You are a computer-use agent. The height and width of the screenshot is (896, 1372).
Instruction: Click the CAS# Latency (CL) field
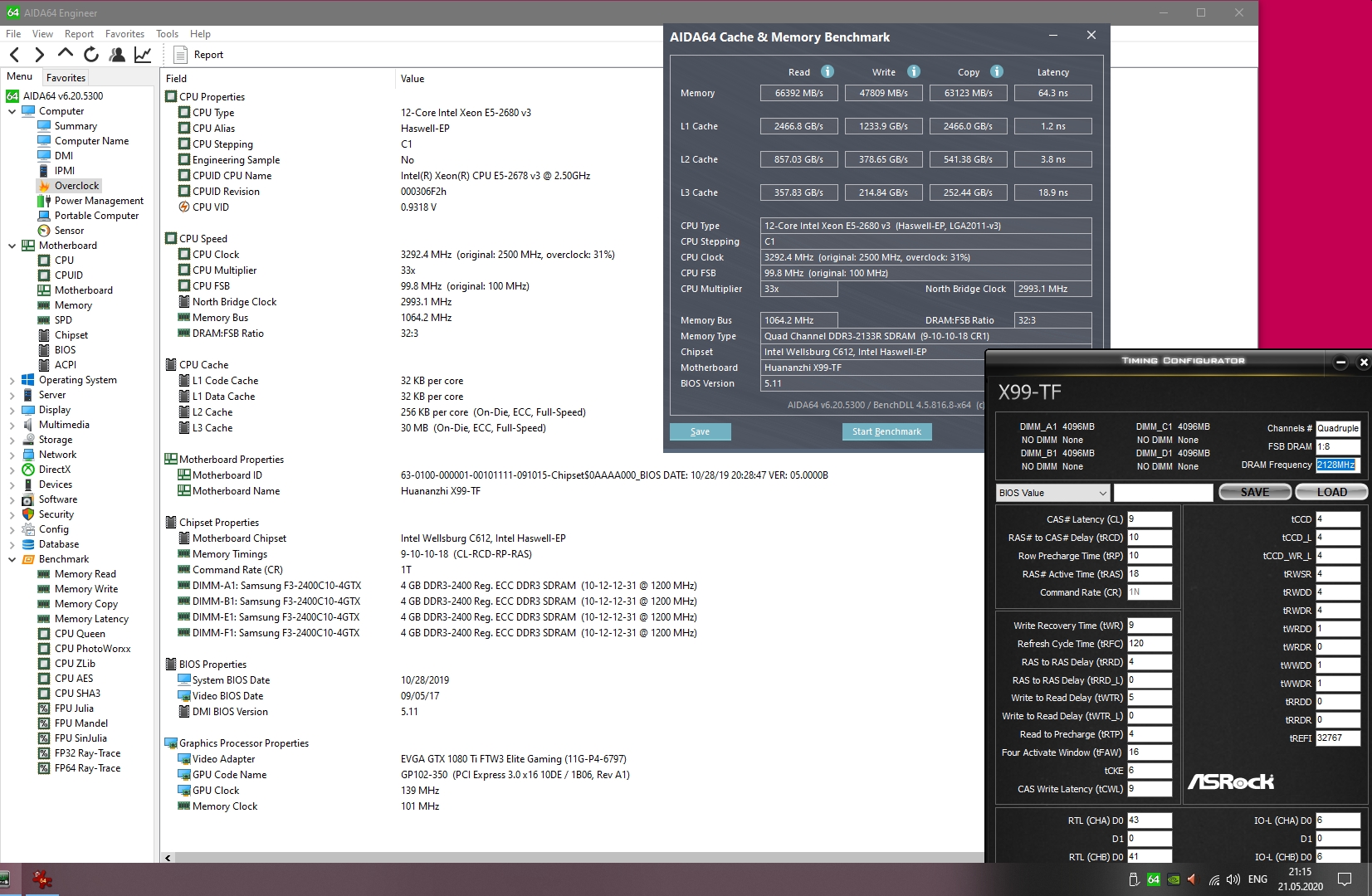(1149, 519)
